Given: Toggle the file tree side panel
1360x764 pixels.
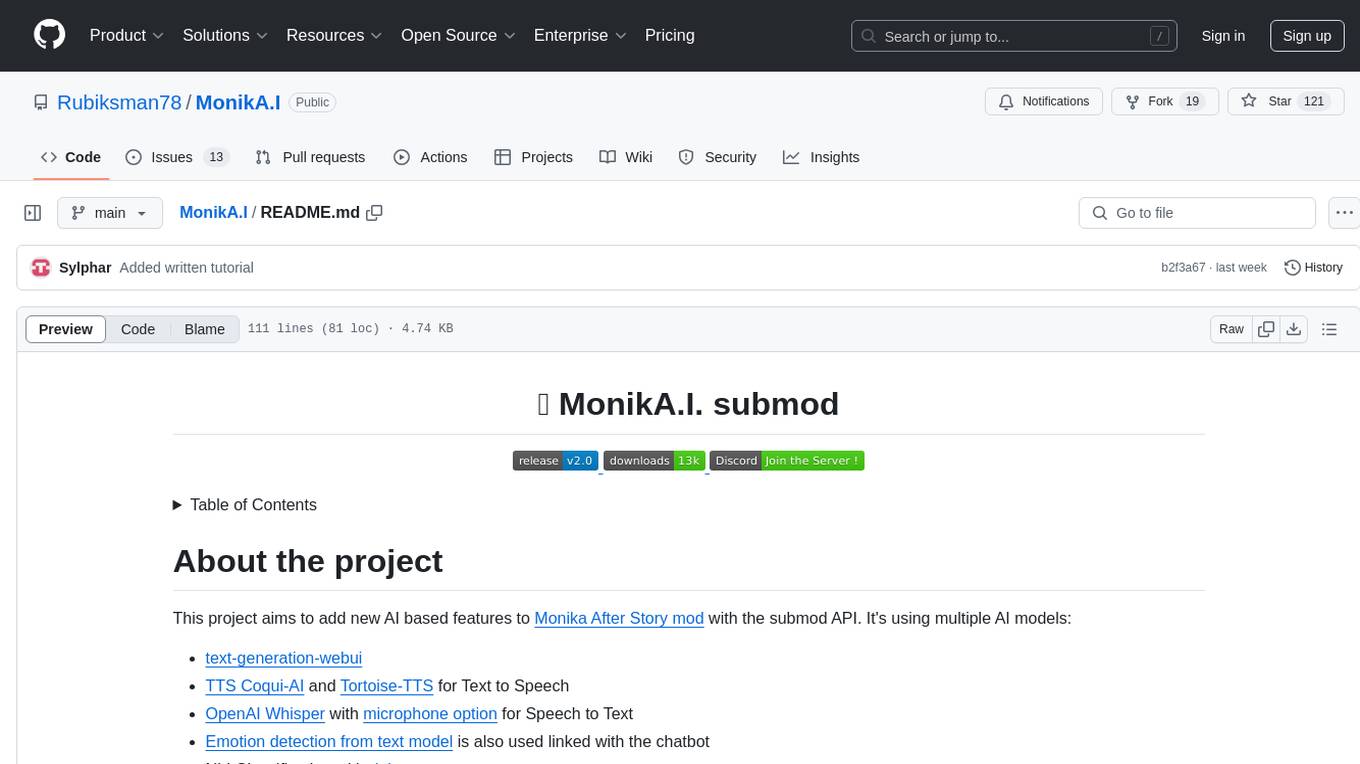Looking at the screenshot, I should [x=33, y=213].
